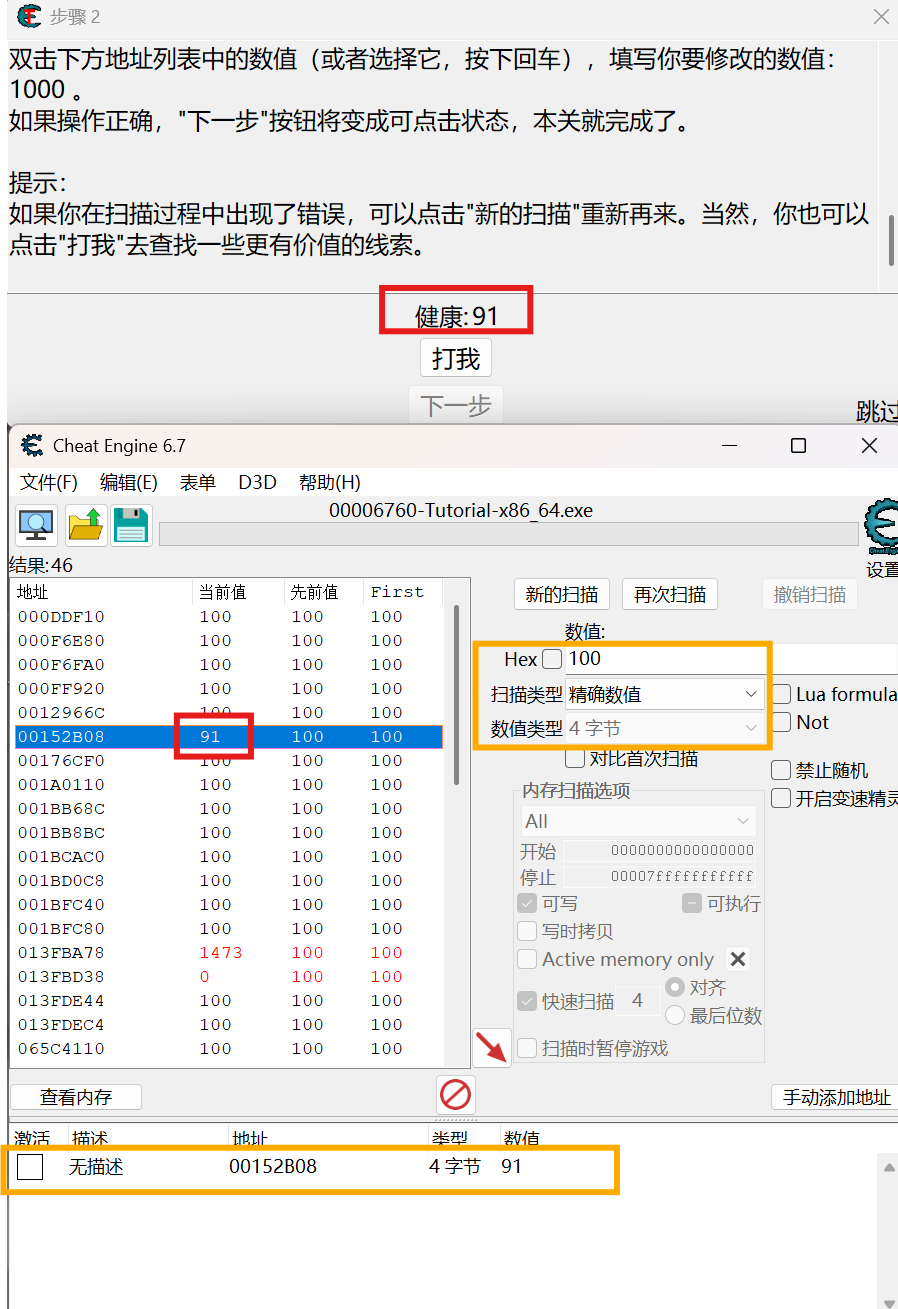898x1309 pixels.
Task: Click Cheat Engine title bar logo icon
Action: pyautogui.click(x=32, y=445)
